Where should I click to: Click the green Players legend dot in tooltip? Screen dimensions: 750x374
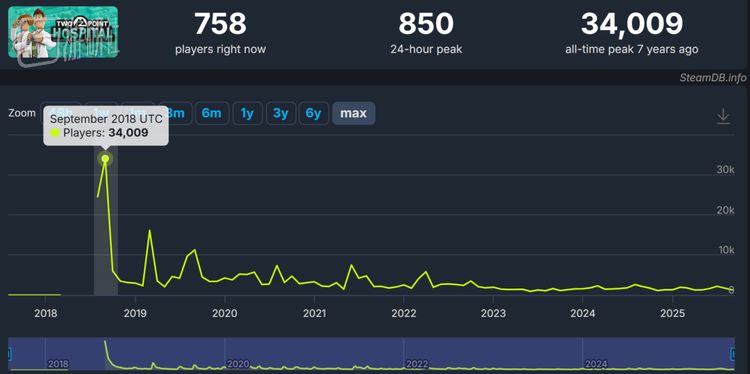tap(55, 133)
